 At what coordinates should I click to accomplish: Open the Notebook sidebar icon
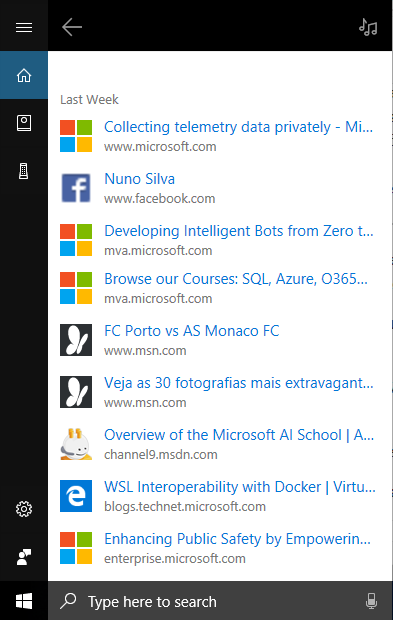(x=24, y=123)
